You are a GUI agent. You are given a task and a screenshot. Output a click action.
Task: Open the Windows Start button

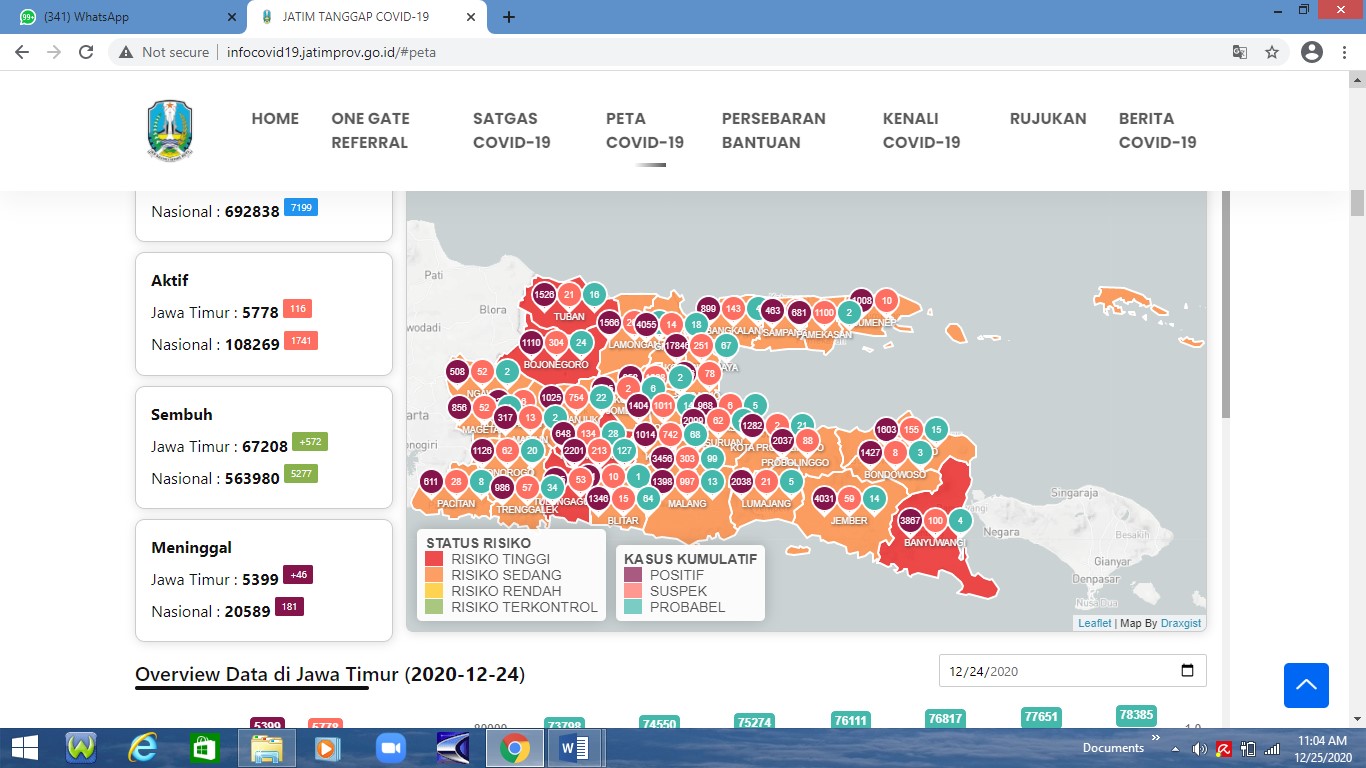pos(24,748)
